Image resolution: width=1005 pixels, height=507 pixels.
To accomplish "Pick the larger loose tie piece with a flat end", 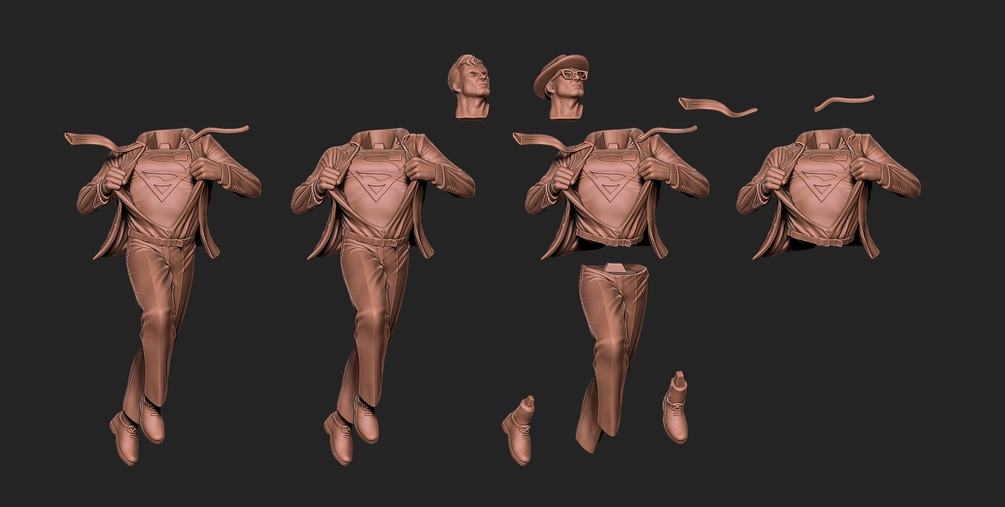I will (x=717, y=107).
